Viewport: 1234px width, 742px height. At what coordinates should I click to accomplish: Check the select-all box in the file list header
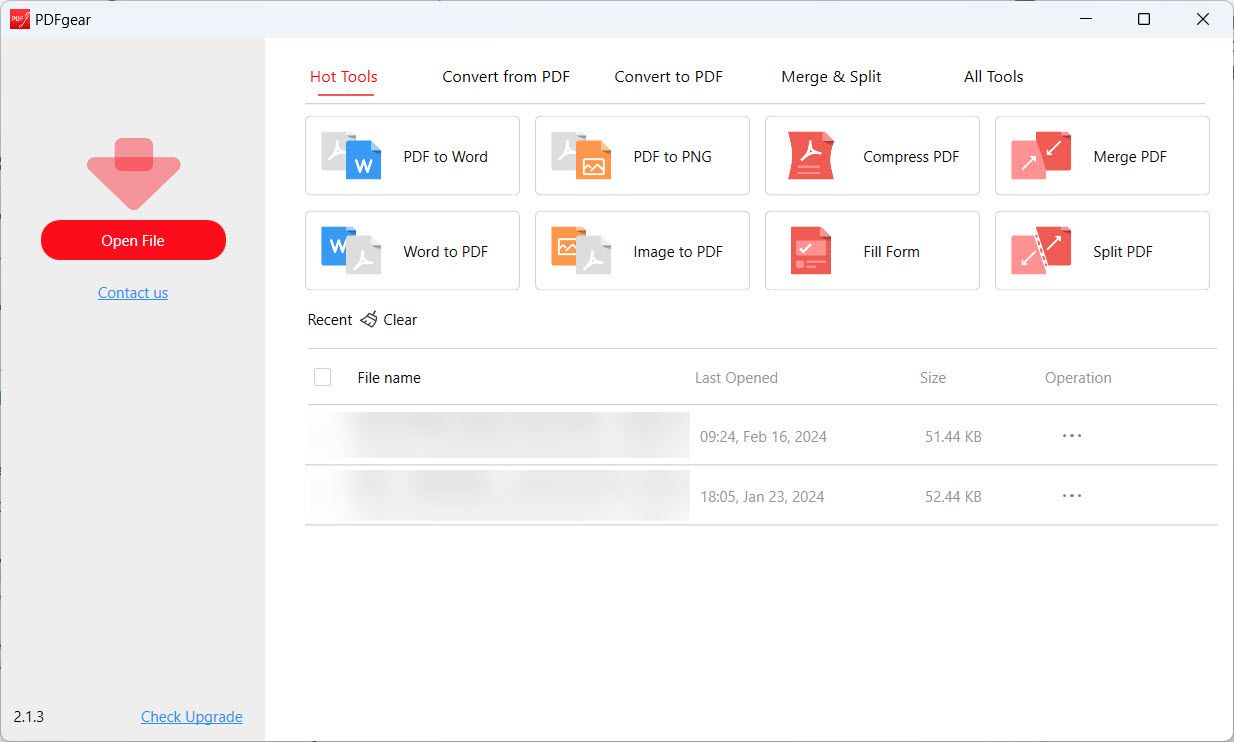click(x=322, y=377)
